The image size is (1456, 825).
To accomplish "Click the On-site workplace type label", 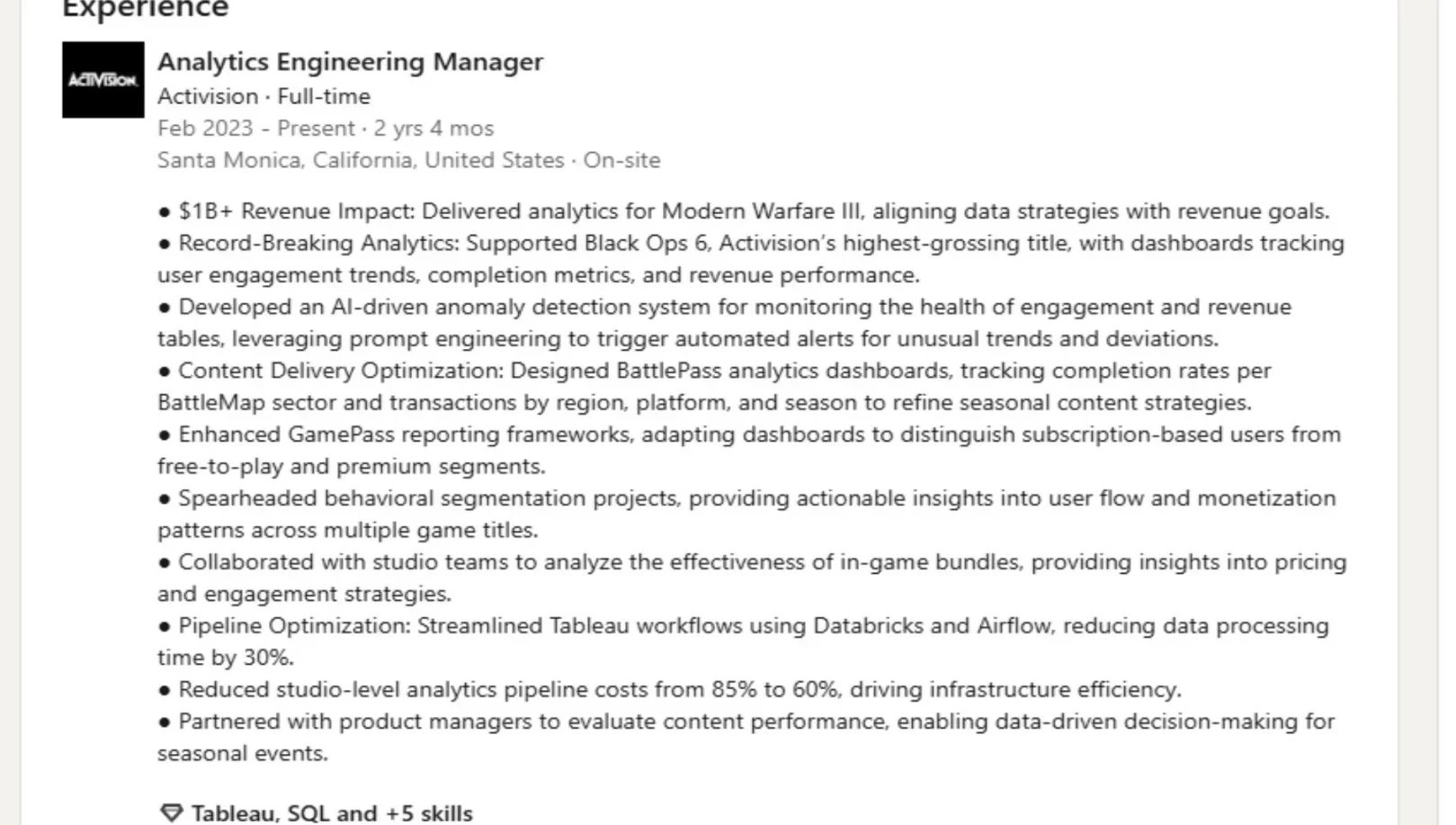I will 621,160.
